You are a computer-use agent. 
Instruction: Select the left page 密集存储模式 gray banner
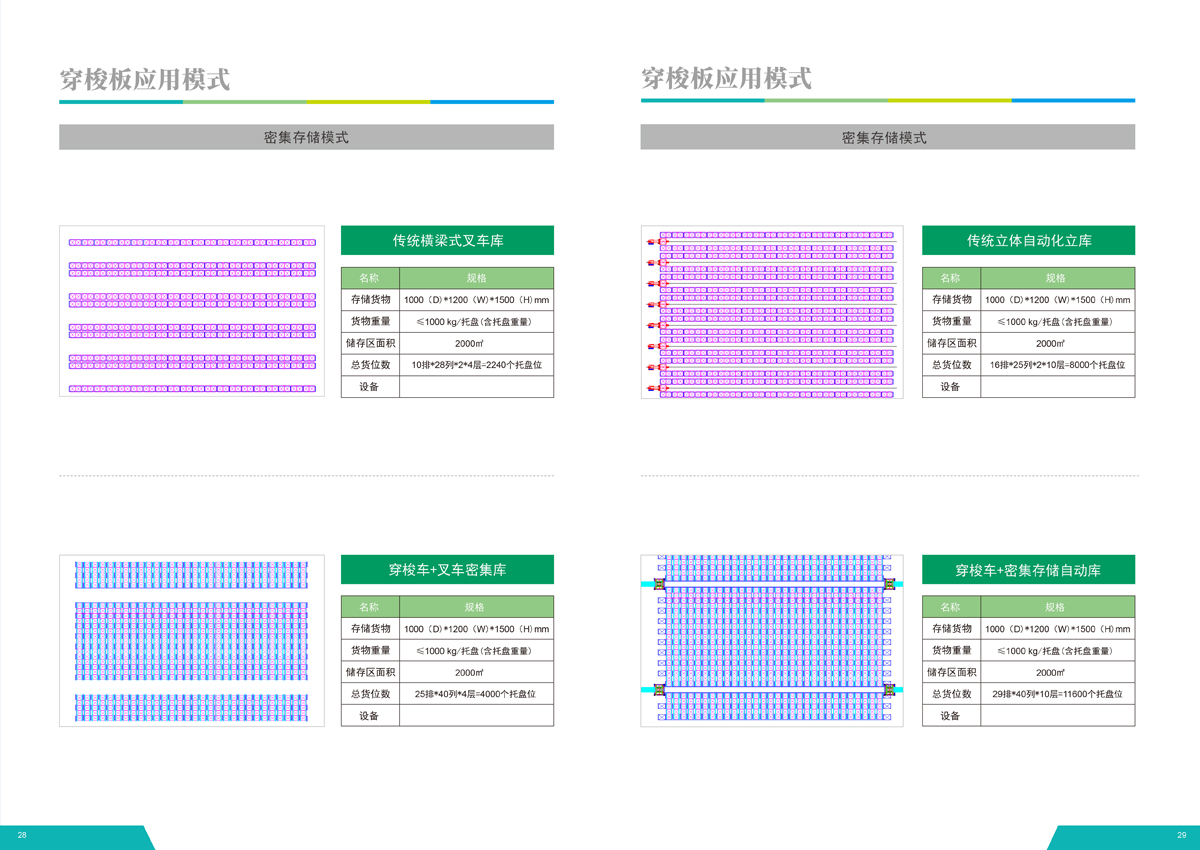[306, 137]
